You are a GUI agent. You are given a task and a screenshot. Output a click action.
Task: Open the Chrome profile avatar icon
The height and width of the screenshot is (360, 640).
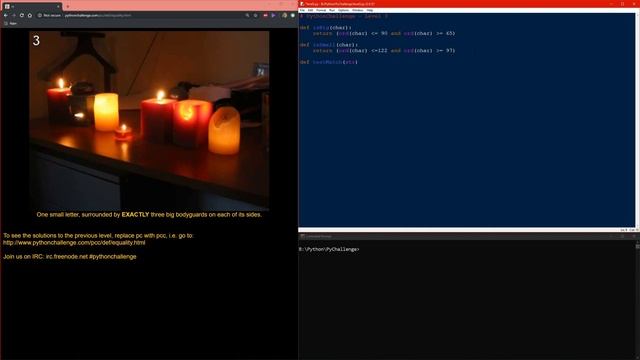click(x=284, y=15)
